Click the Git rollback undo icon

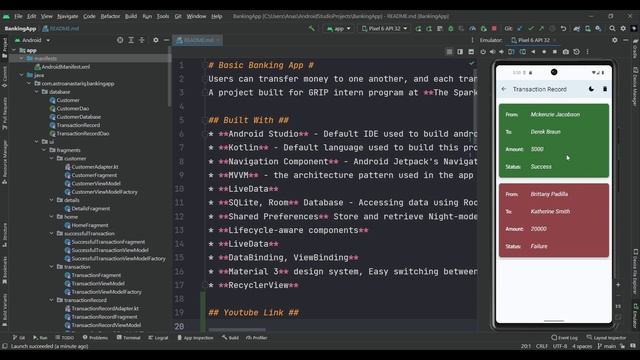tap(563, 29)
